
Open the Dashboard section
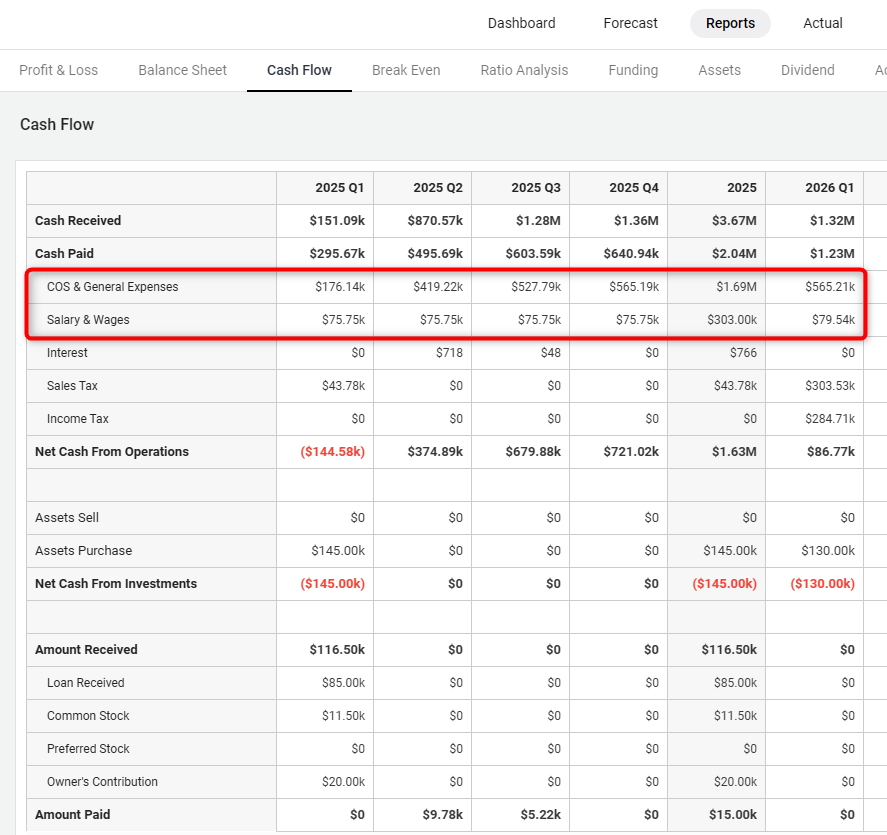point(521,23)
